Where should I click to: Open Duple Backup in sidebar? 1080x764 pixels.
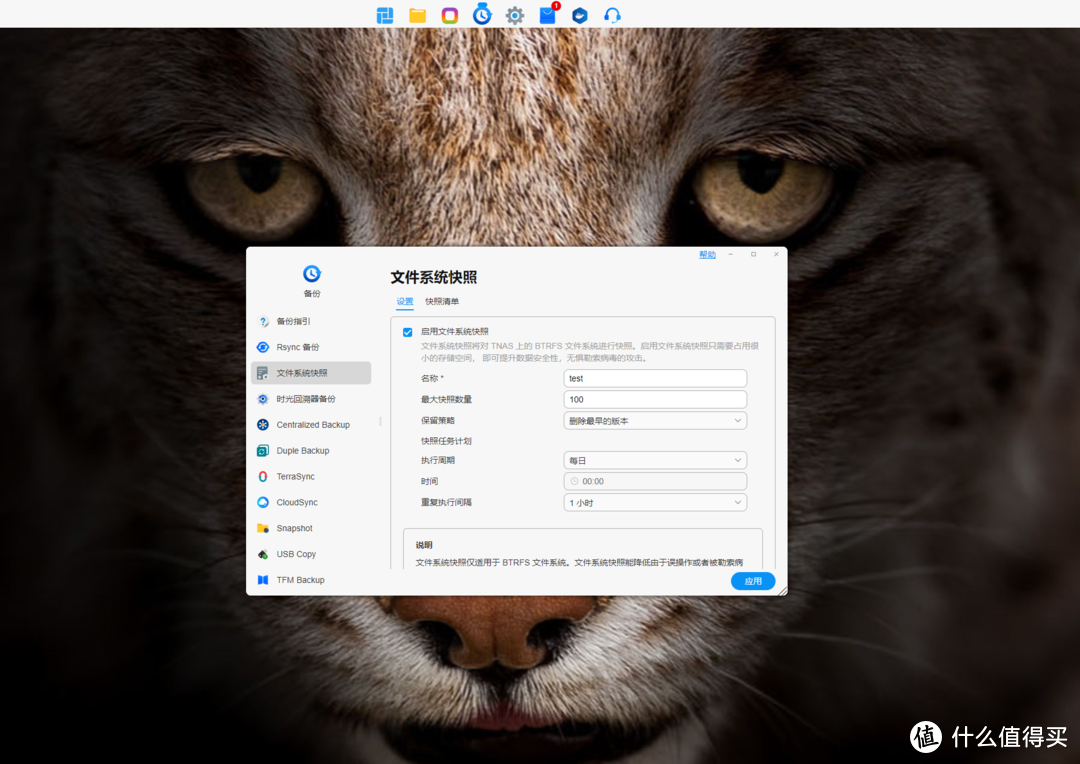point(302,451)
